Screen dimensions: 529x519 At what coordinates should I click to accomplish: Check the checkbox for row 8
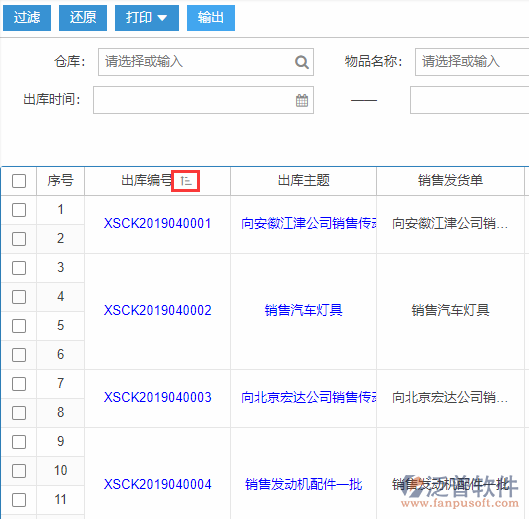point(19,413)
